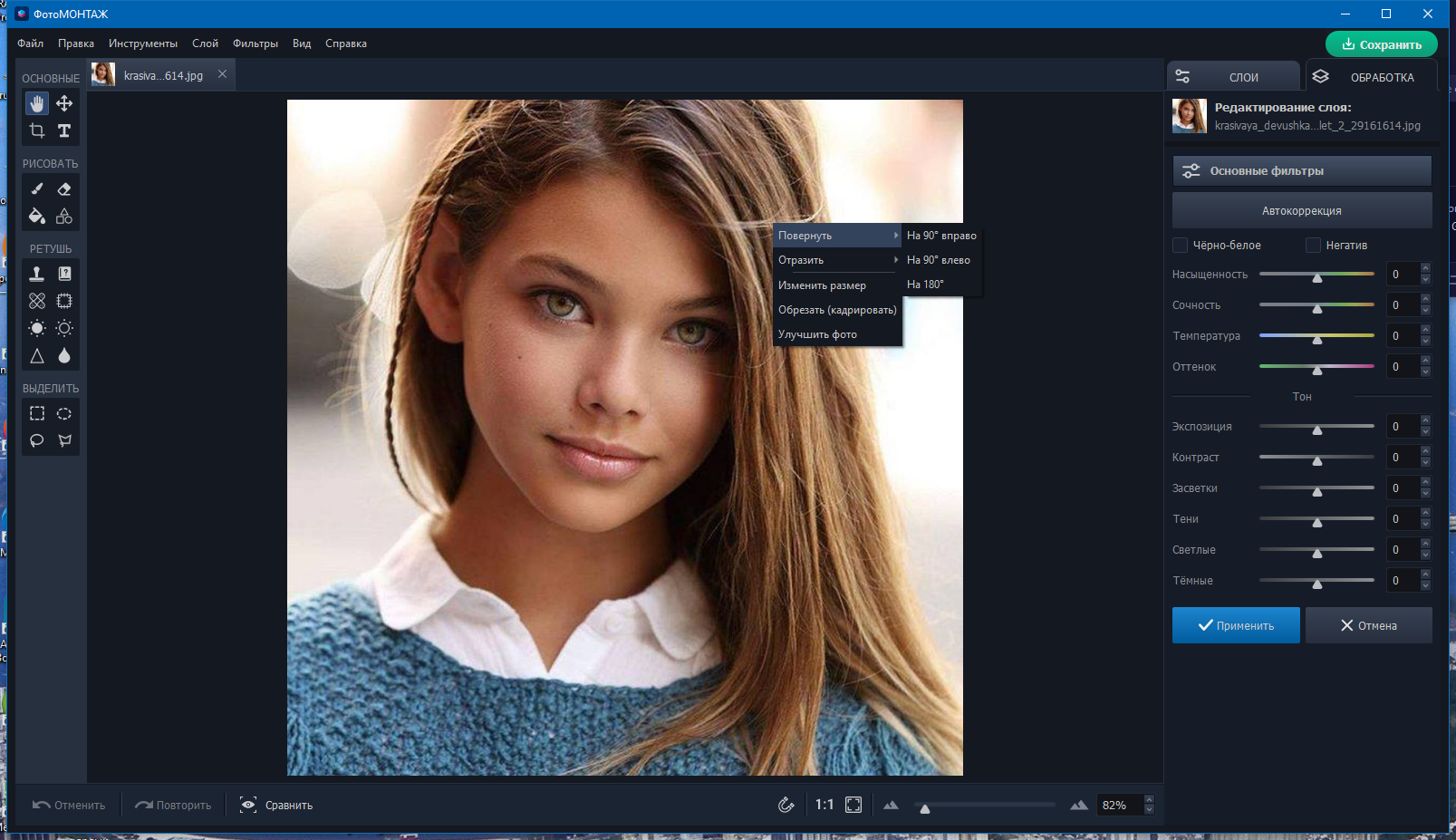Increase zoom percentage with stepper arrow
The image size is (1456, 840).
1149,800
